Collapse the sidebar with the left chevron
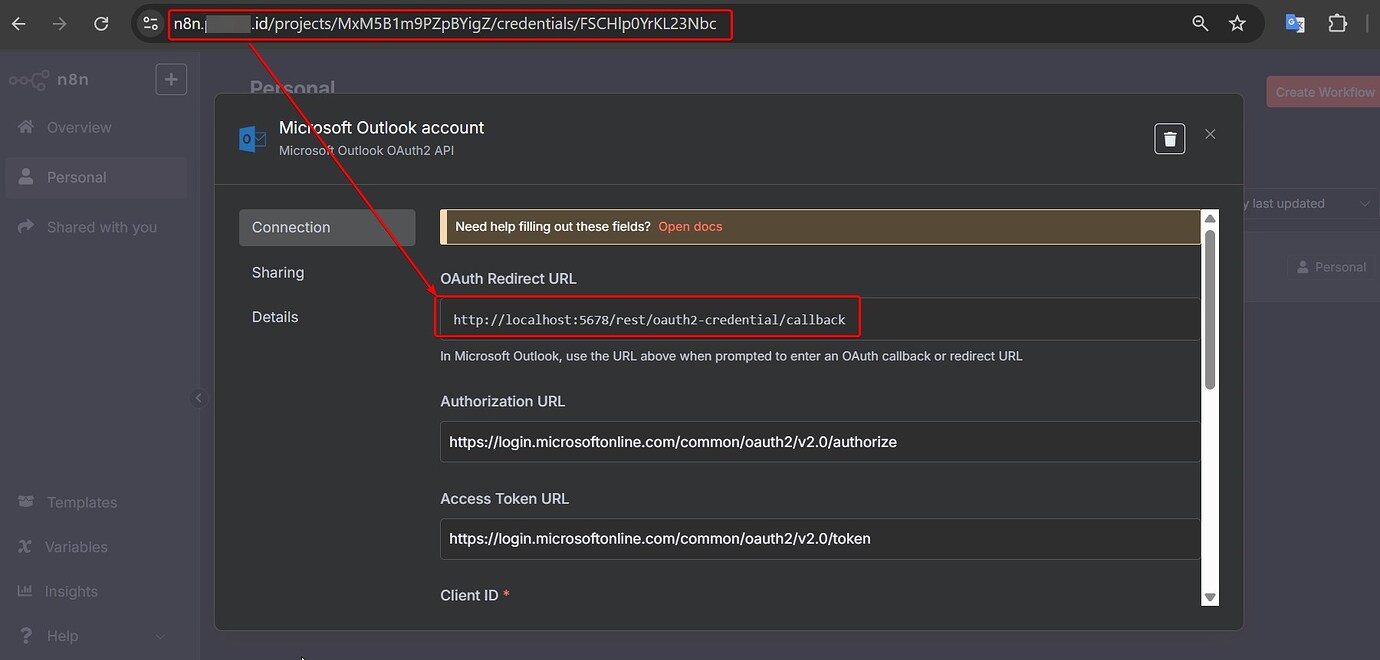The image size is (1380, 660). pos(198,397)
